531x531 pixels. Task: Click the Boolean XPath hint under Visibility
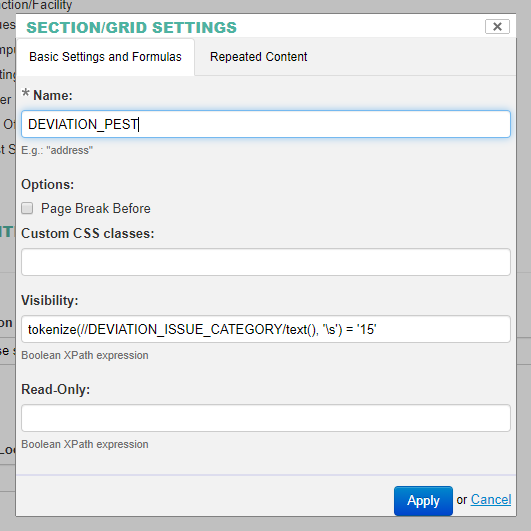pyautogui.click(x=85, y=355)
